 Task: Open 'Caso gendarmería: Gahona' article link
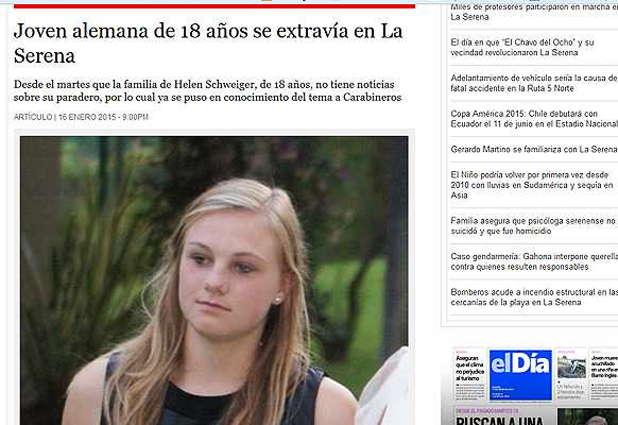pyautogui.click(x=534, y=261)
